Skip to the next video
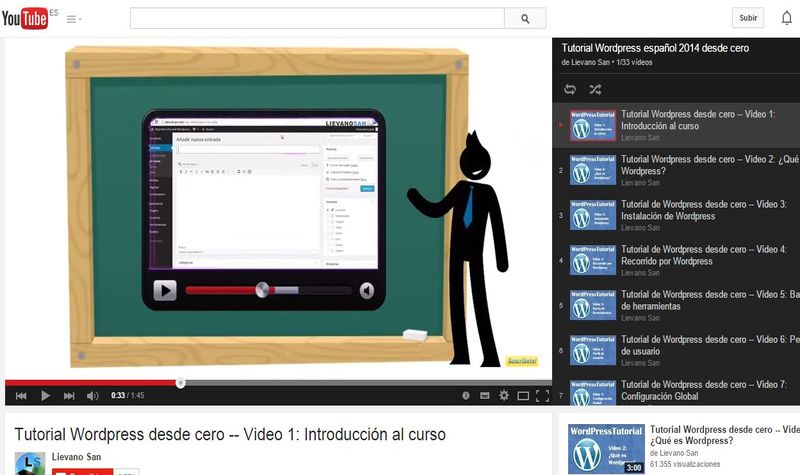The image size is (800, 475). [x=69, y=396]
